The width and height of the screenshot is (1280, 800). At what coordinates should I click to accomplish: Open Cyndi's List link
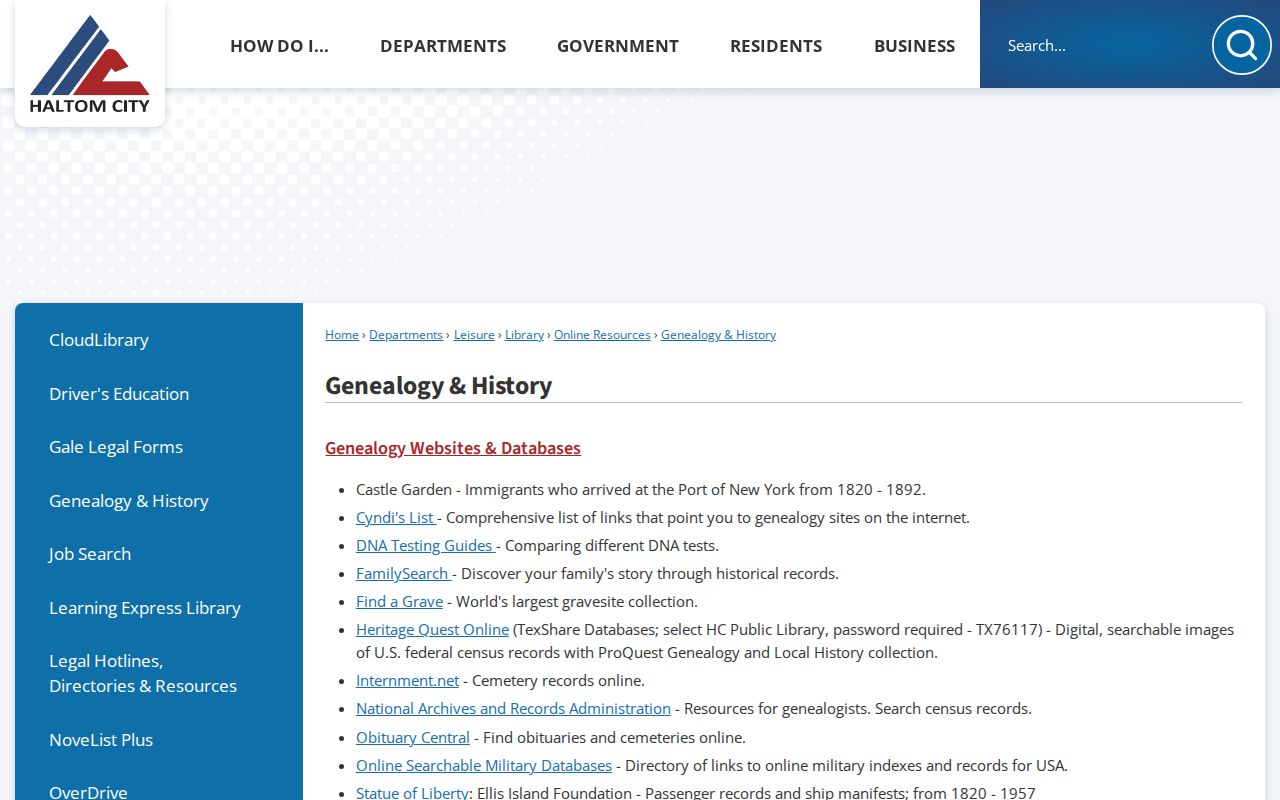395,518
